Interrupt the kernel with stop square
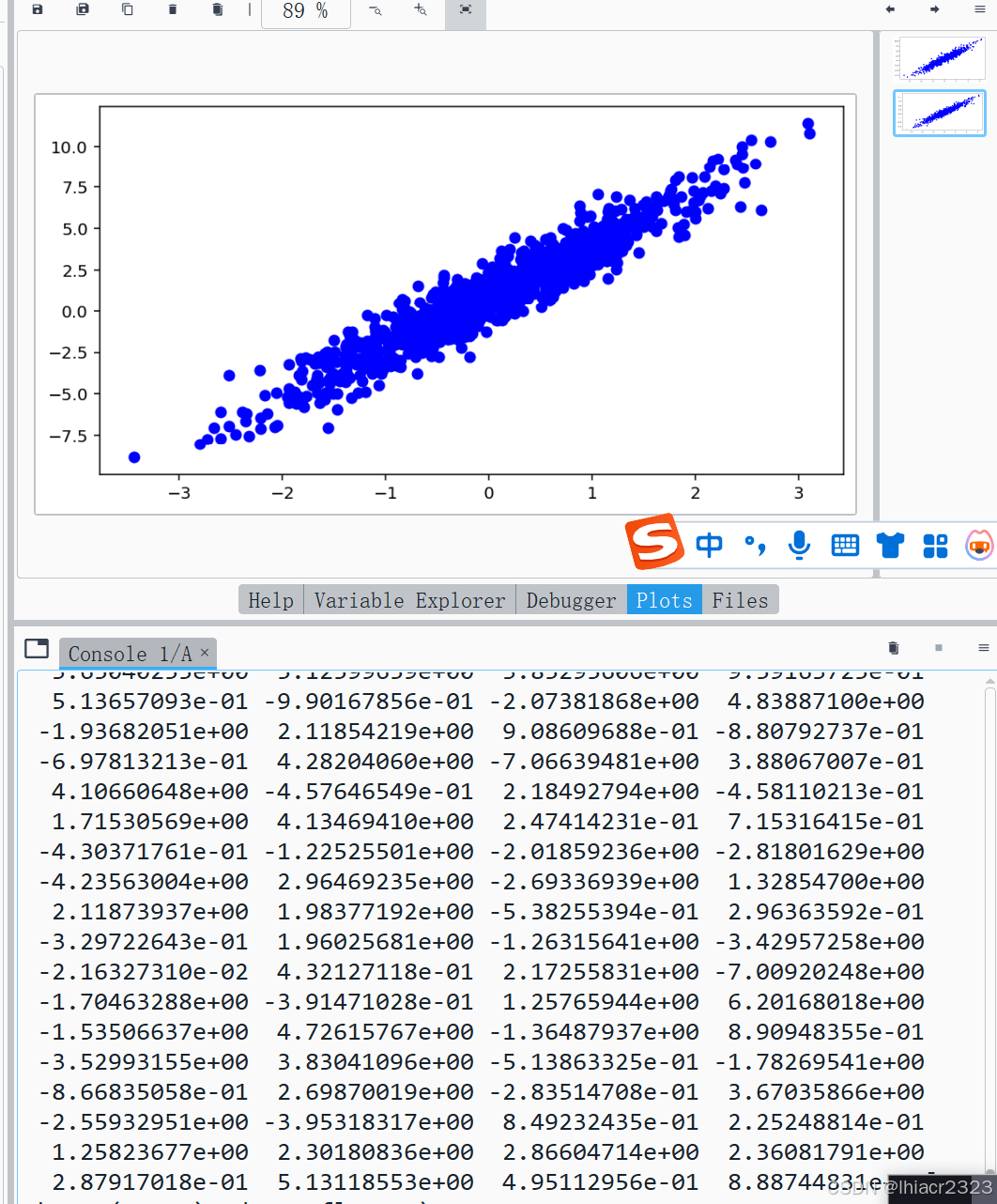This screenshot has height=1204, width=997. (x=939, y=647)
